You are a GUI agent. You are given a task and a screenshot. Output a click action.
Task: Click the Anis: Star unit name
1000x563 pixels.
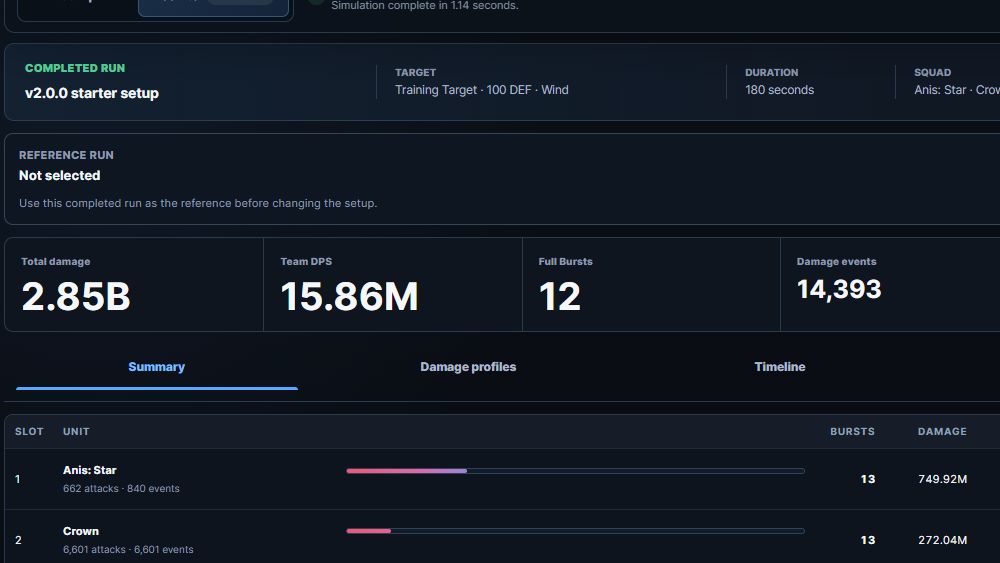click(90, 471)
